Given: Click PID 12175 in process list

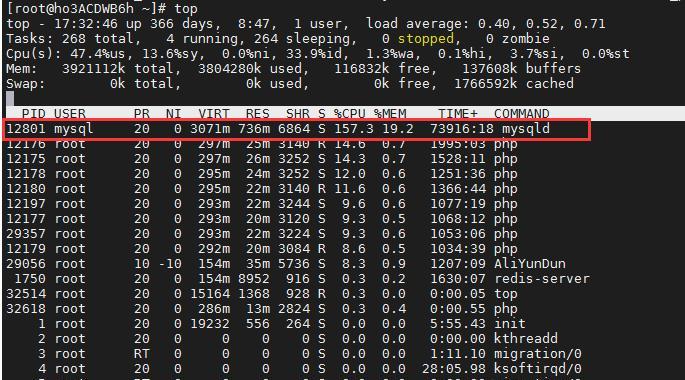Looking at the screenshot, I should pyautogui.click(x=26, y=159).
